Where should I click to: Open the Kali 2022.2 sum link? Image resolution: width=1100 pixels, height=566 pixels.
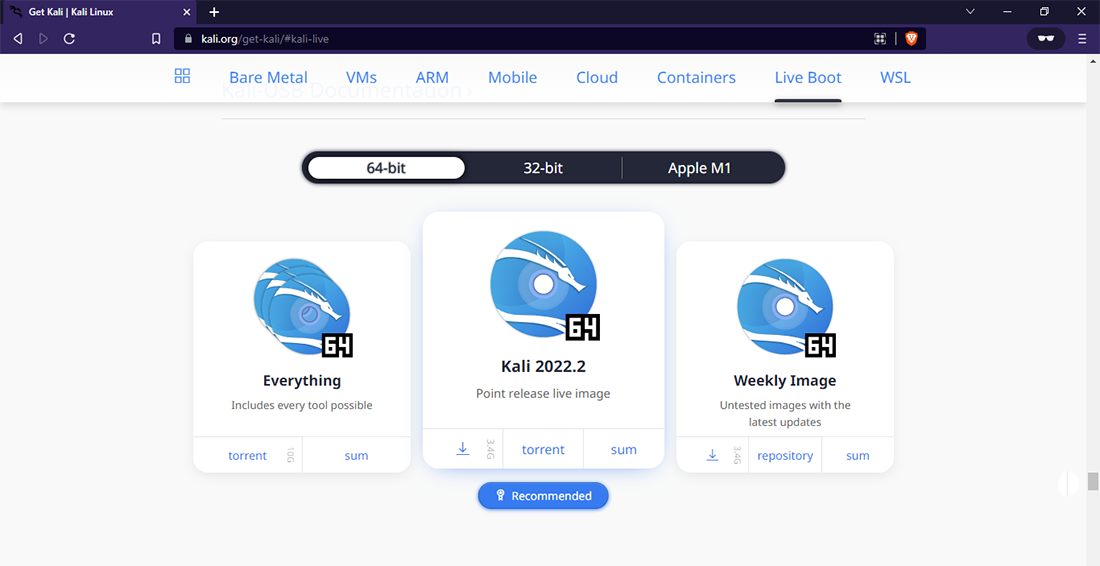624,450
